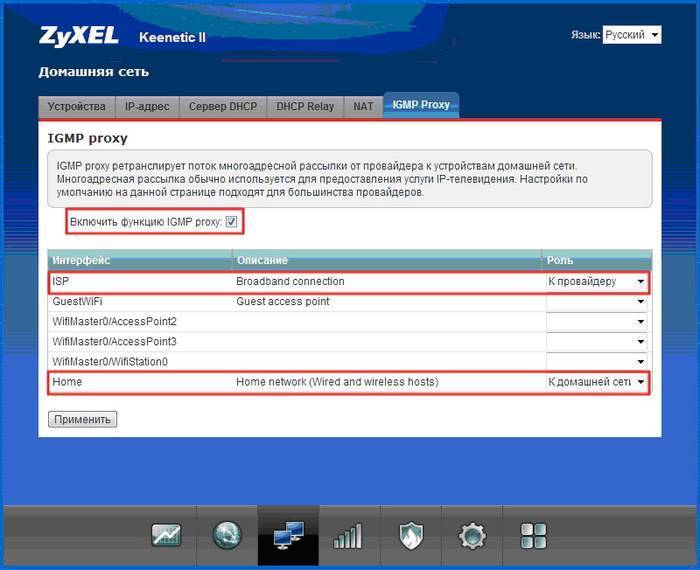Select the WifiMaster0/AccessPoint3 interface name

click(x=114, y=342)
